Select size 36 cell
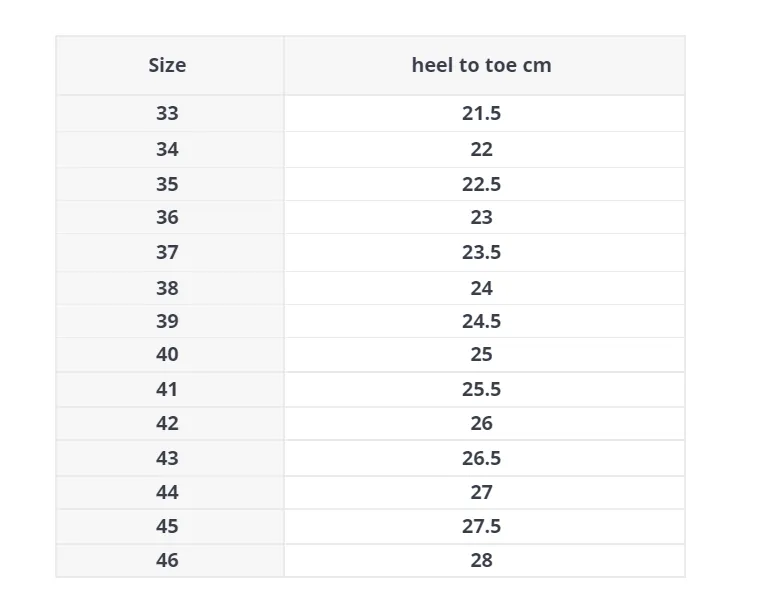This screenshot has width=783, height=593. [x=167, y=217]
